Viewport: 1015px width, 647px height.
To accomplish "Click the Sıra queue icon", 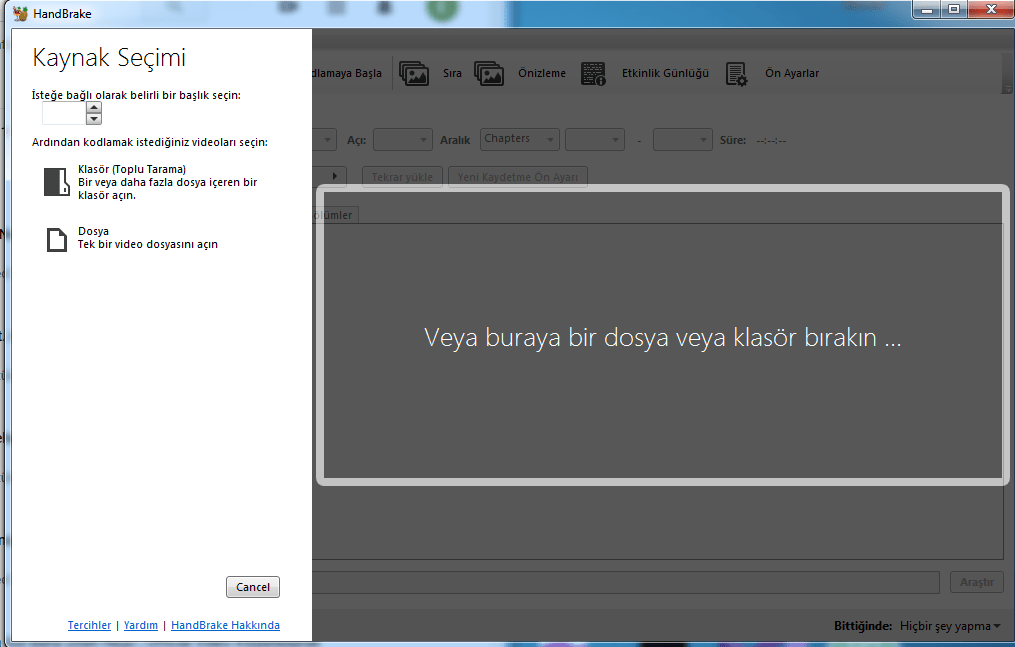I will [414, 74].
